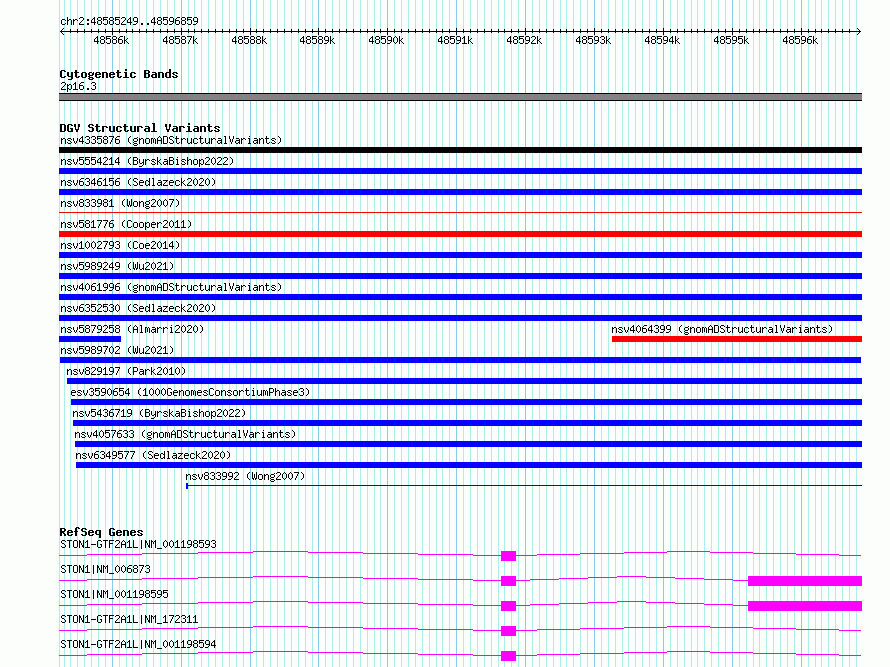Screen dimensions: 890x667
Task: Click the left arrow end of ruler
Action: pyautogui.click(x=62, y=32)
